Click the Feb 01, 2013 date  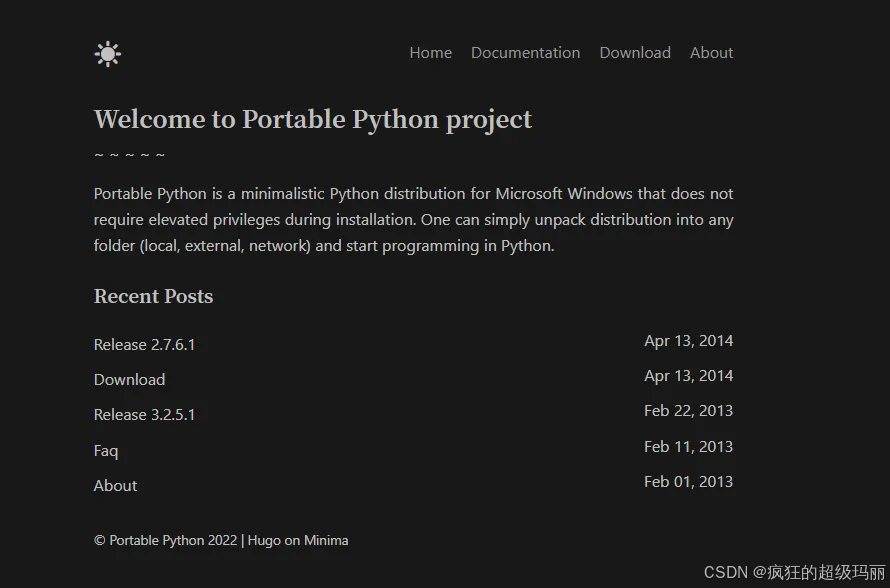688,482
